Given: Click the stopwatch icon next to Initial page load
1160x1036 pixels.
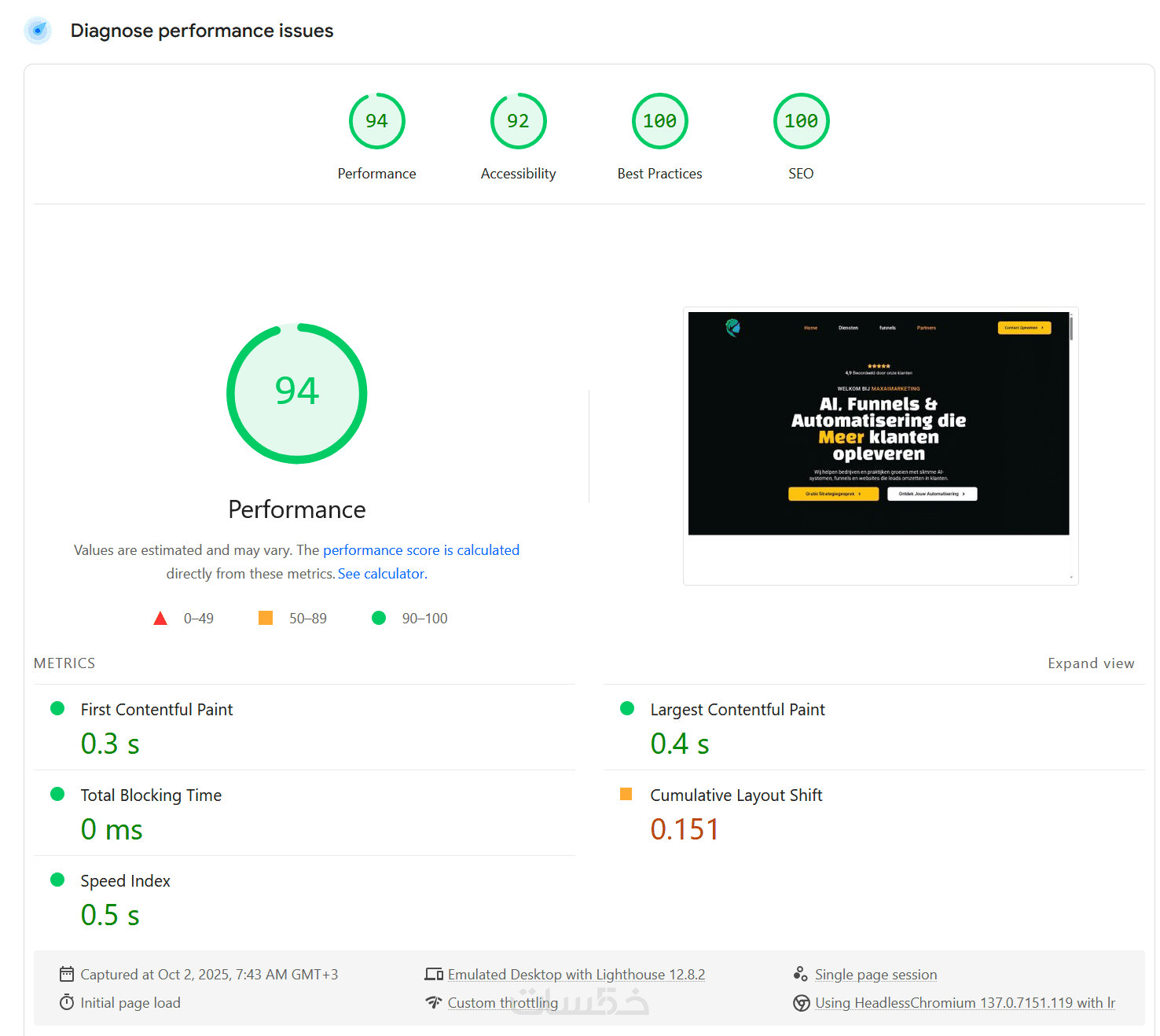Looking at the screenshot, I should (x=67, y=1002).
